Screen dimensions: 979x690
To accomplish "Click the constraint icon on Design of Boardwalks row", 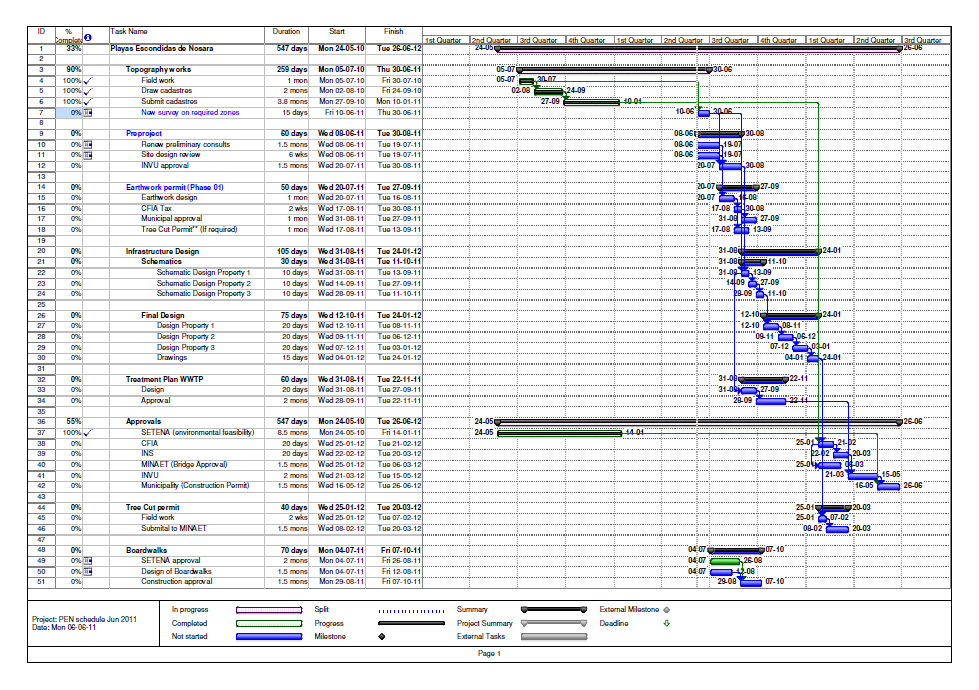I will click(88, 571).
